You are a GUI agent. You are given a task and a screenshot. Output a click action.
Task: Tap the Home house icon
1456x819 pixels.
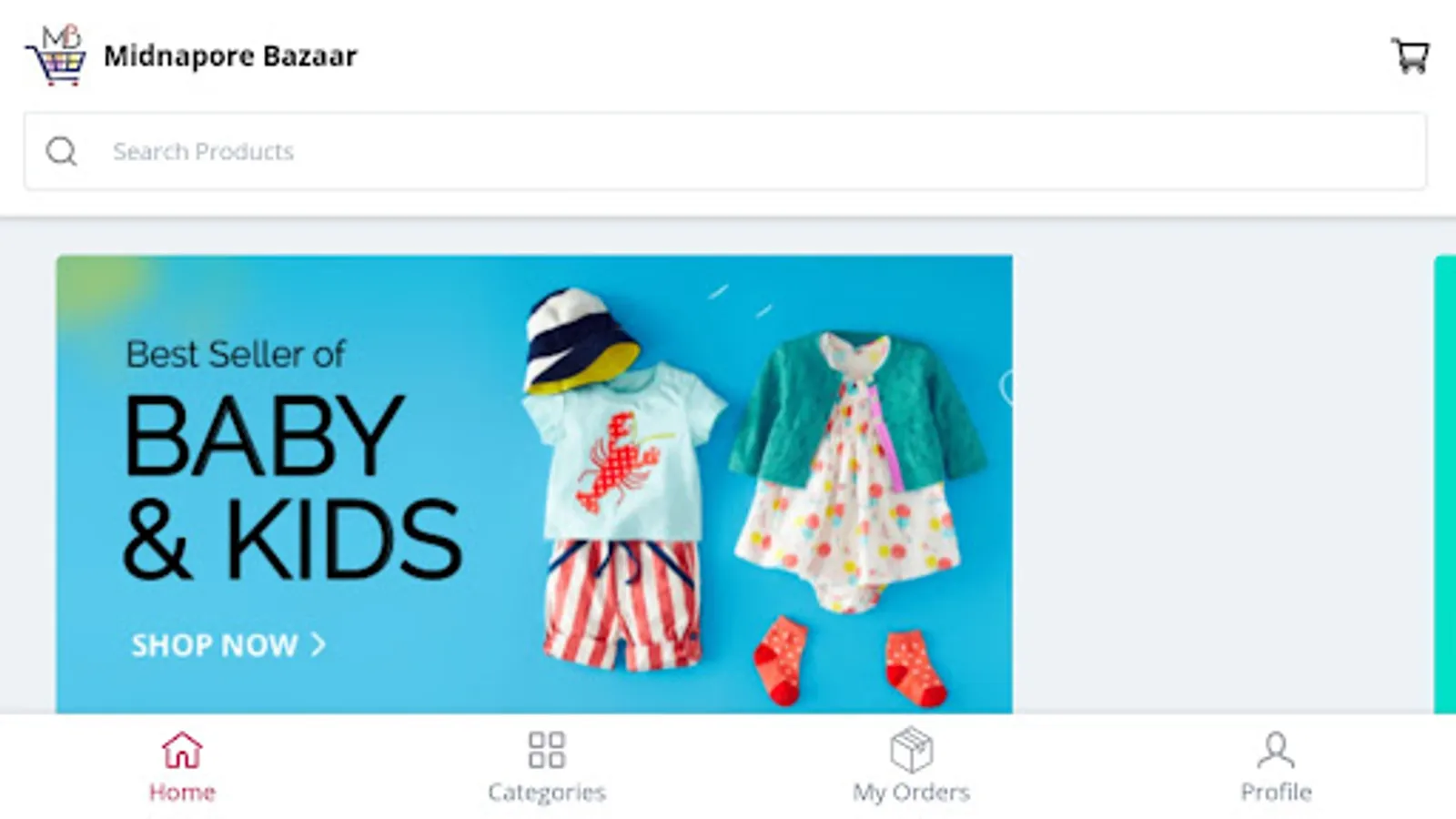[x=182, y=750]
